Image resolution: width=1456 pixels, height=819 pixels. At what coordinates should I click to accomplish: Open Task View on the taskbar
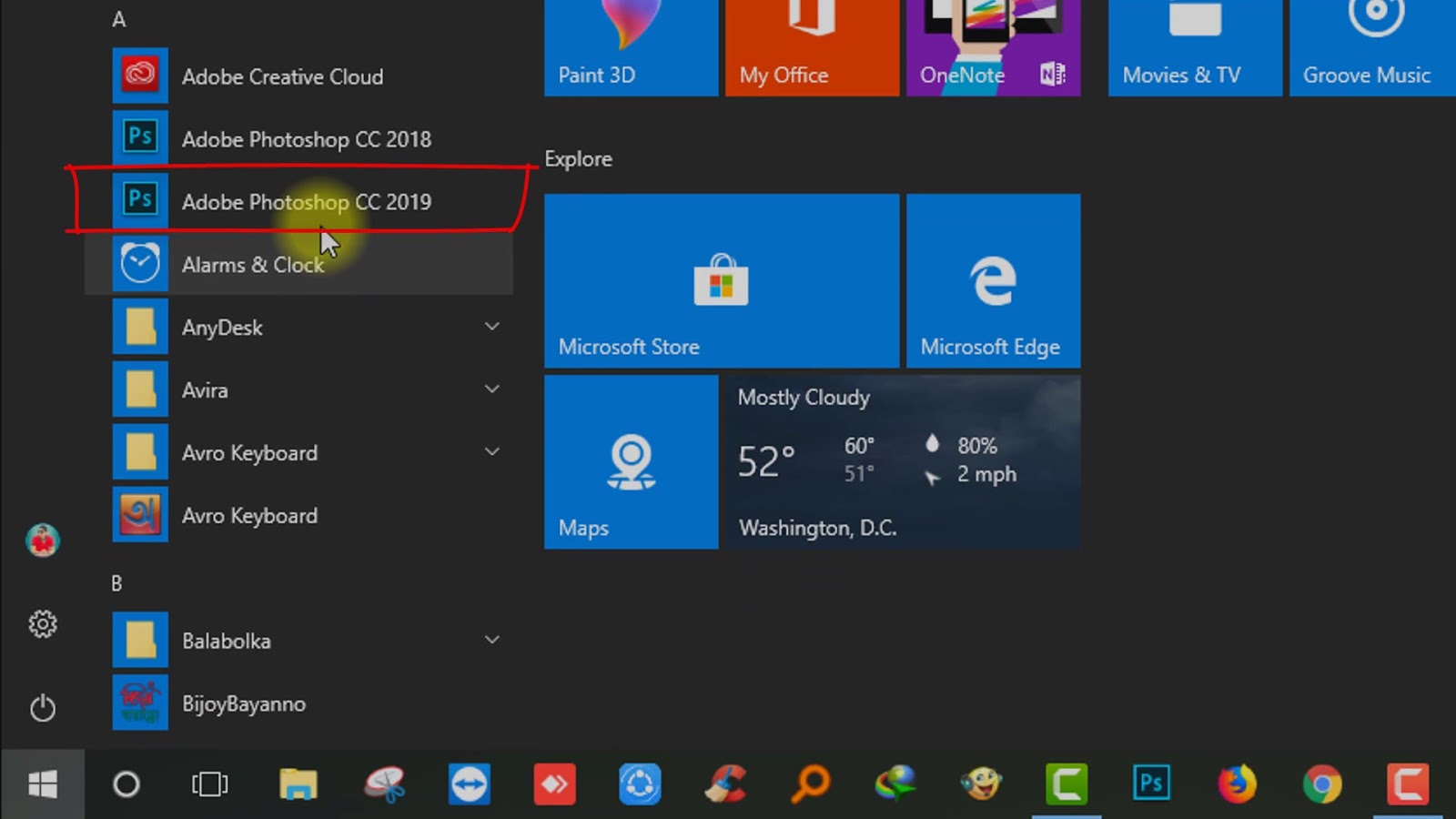(x=209, y=784)
